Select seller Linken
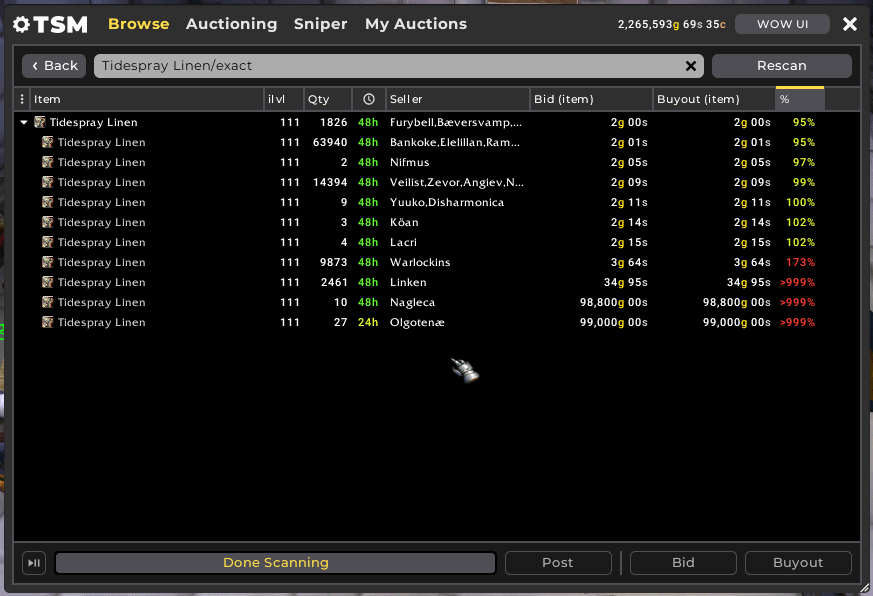 click(x=408, y=282)
